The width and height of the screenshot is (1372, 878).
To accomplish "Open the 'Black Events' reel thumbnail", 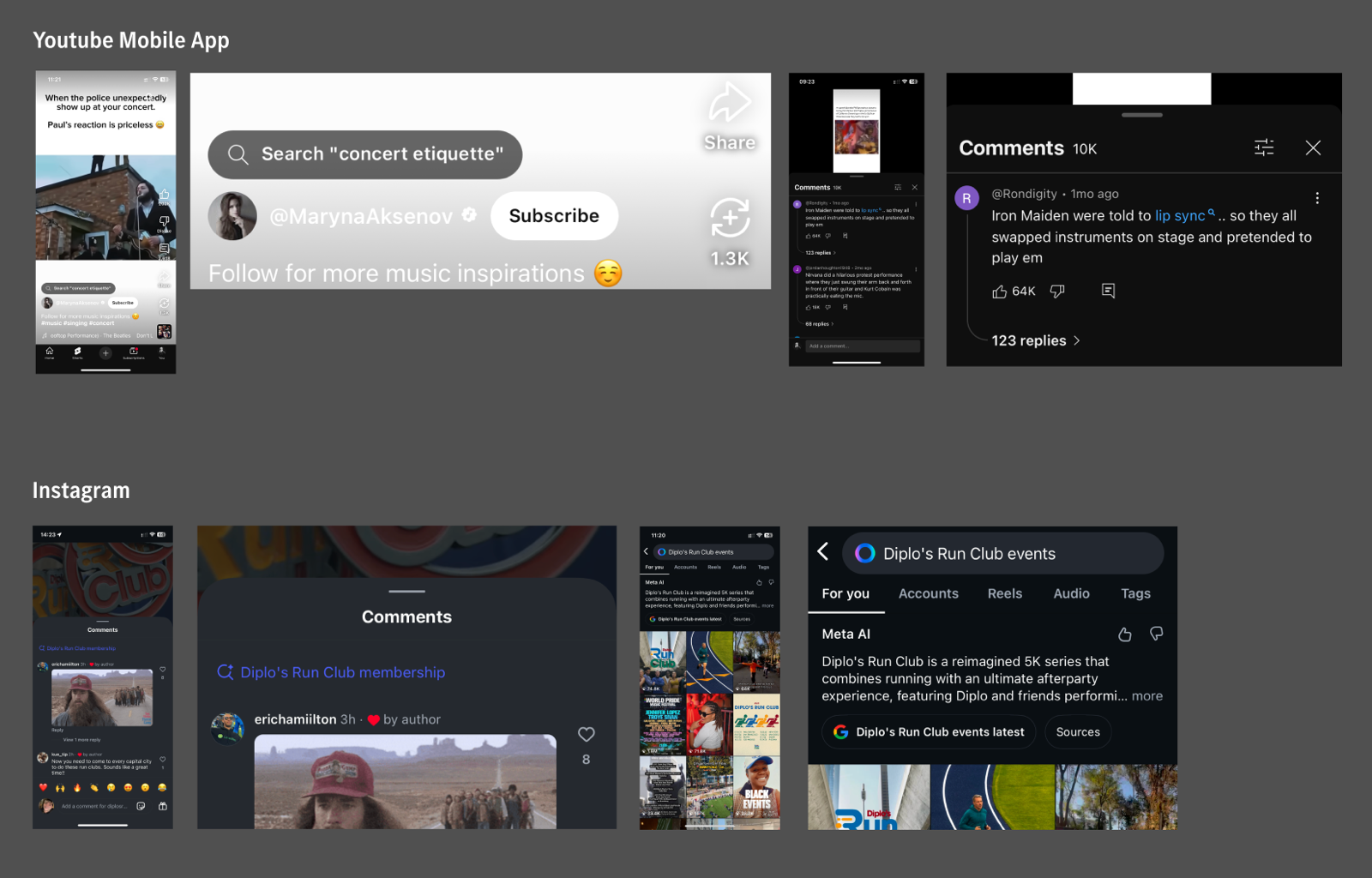I will tap(756, 786).
